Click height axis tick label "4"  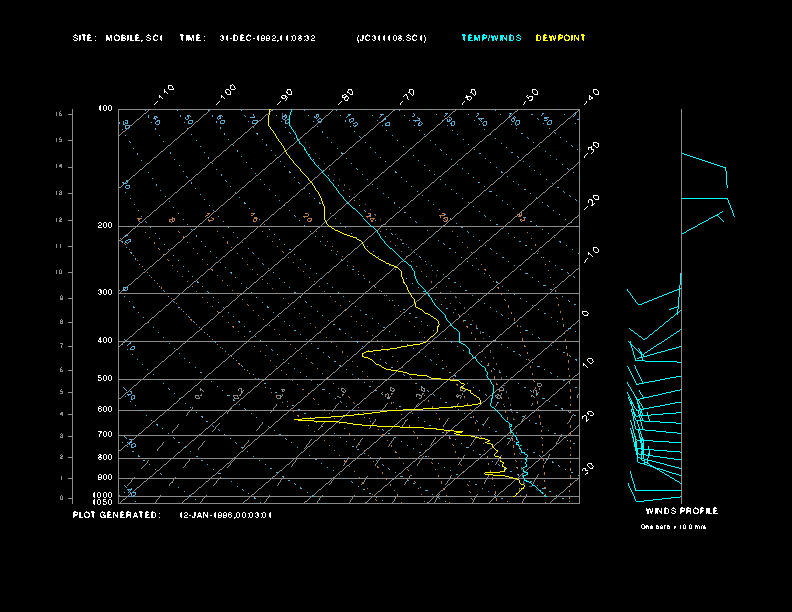(x=62, y=414)
